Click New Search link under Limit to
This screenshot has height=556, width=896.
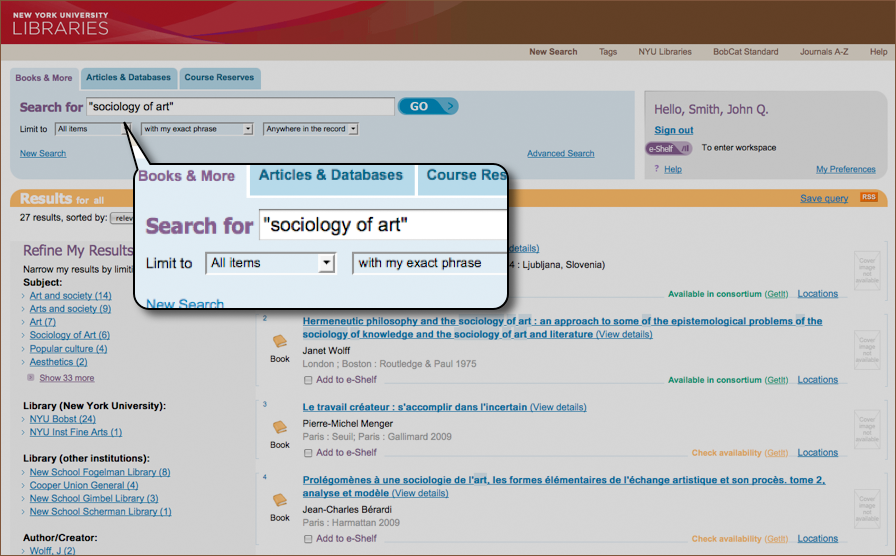(43, 153)
